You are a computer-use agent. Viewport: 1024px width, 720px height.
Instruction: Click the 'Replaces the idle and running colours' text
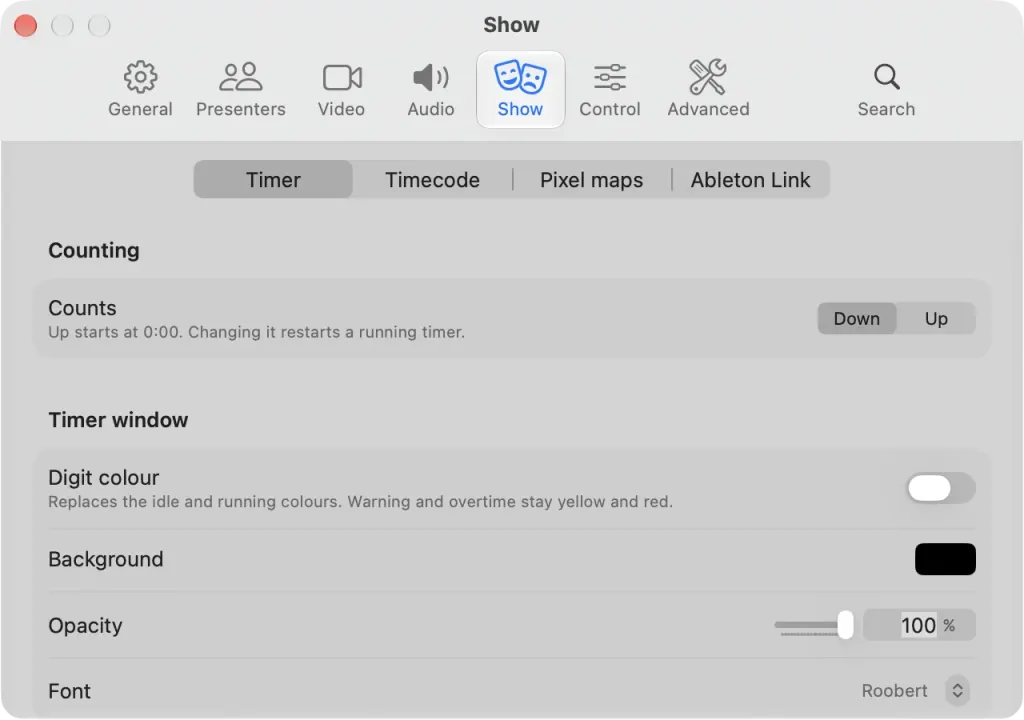[360, 501]
